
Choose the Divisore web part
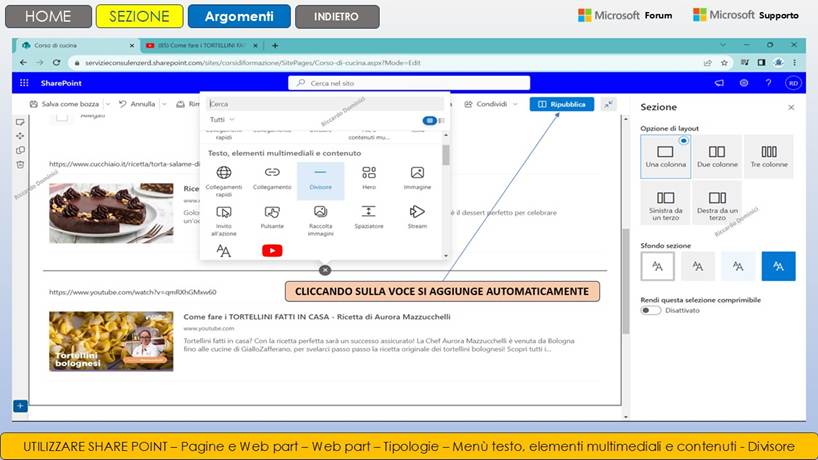click(x=320, y=180)
